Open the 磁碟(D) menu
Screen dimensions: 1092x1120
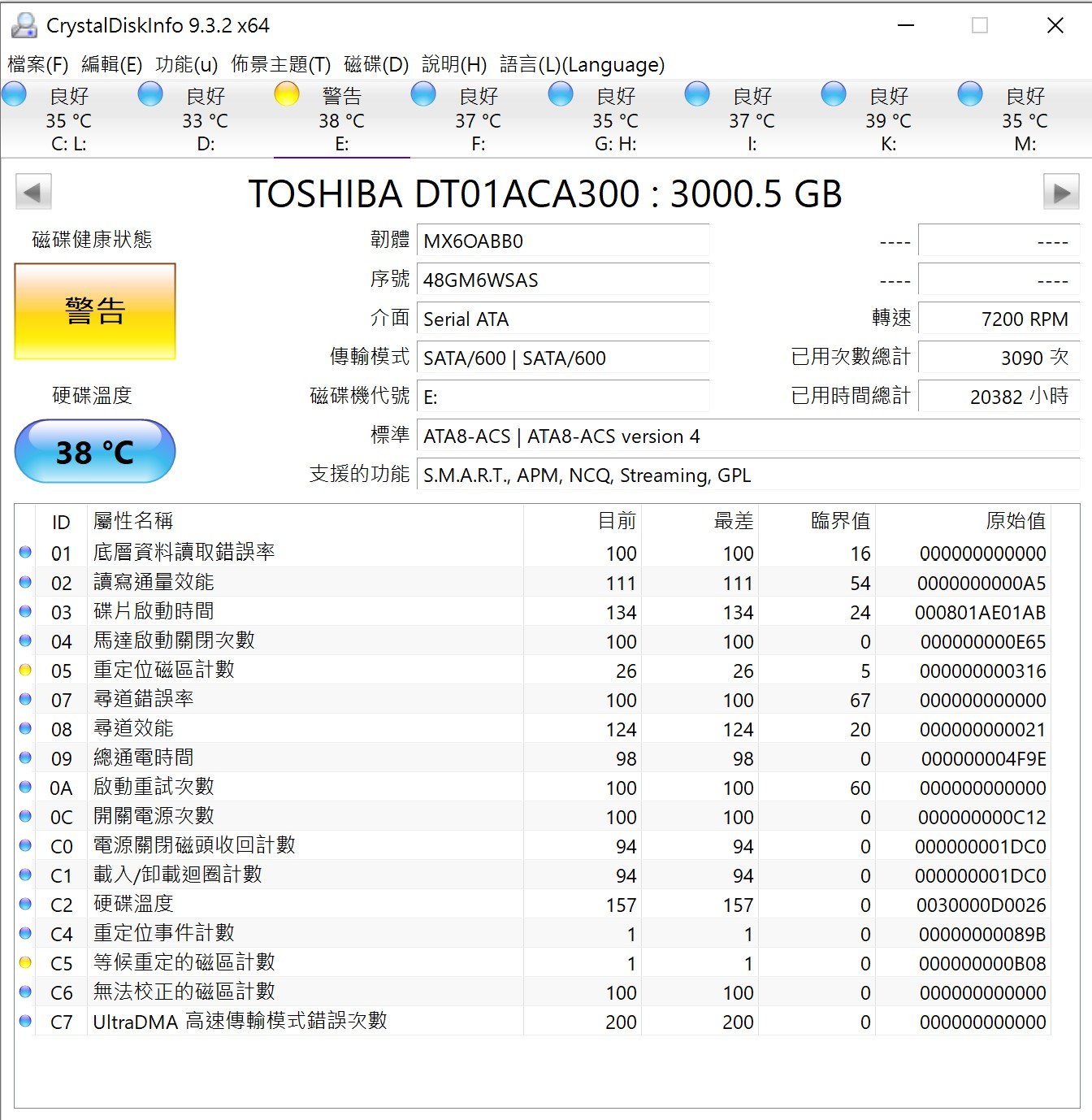(376, 64)
